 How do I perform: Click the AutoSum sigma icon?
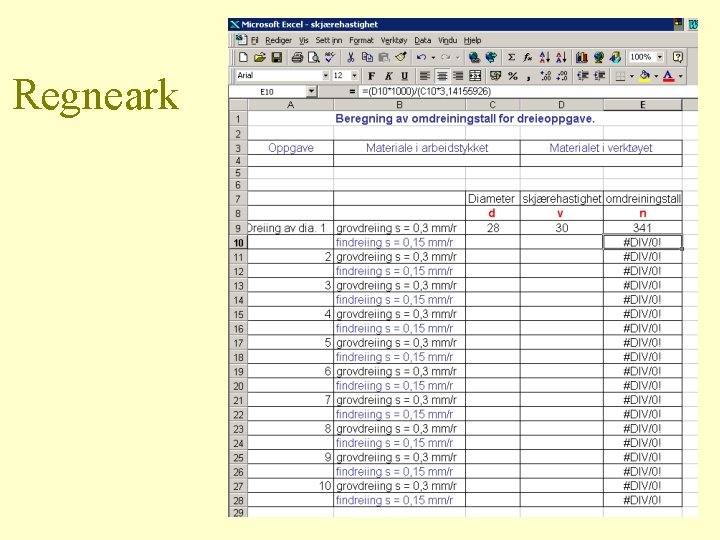tap(511, 57)
